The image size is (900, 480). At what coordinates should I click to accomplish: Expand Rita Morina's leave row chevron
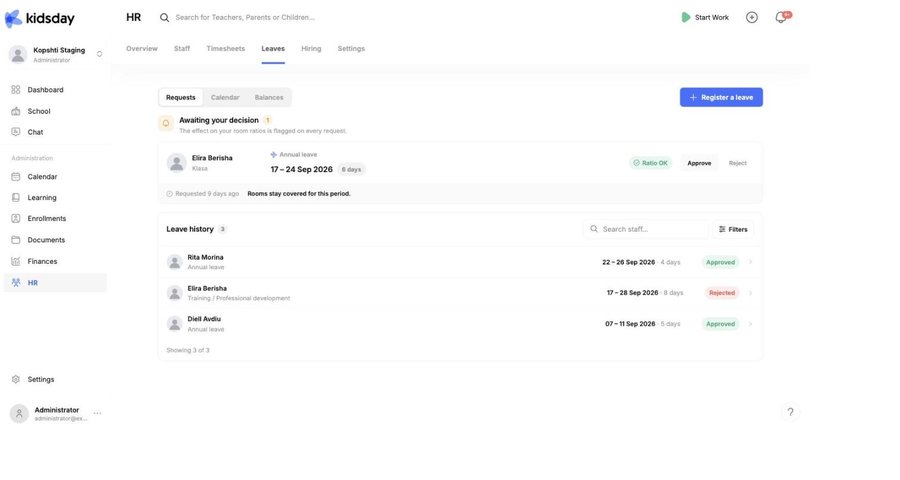pyautogui.click(x=751, y=262)
